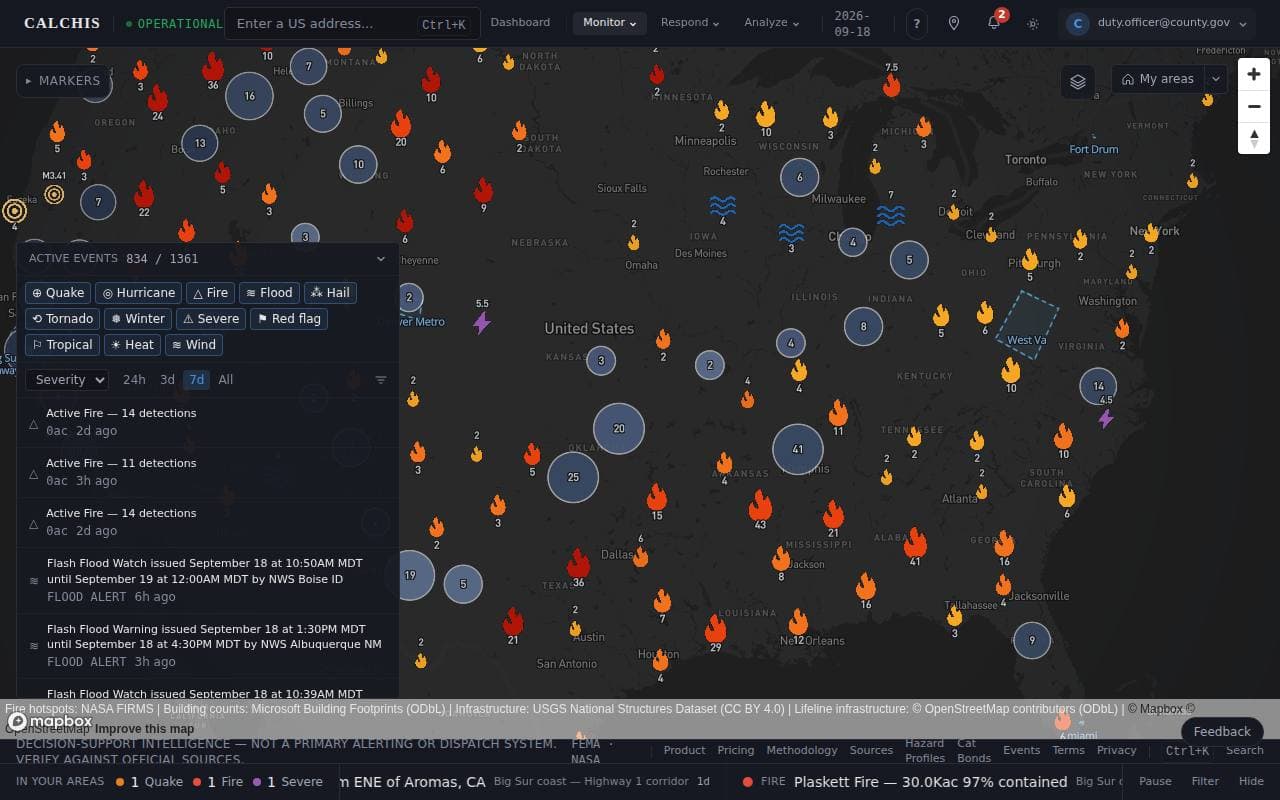Toggle the Severe event filter
Image resolution: width=1280 pixels, height=800 pixels.
211,319
